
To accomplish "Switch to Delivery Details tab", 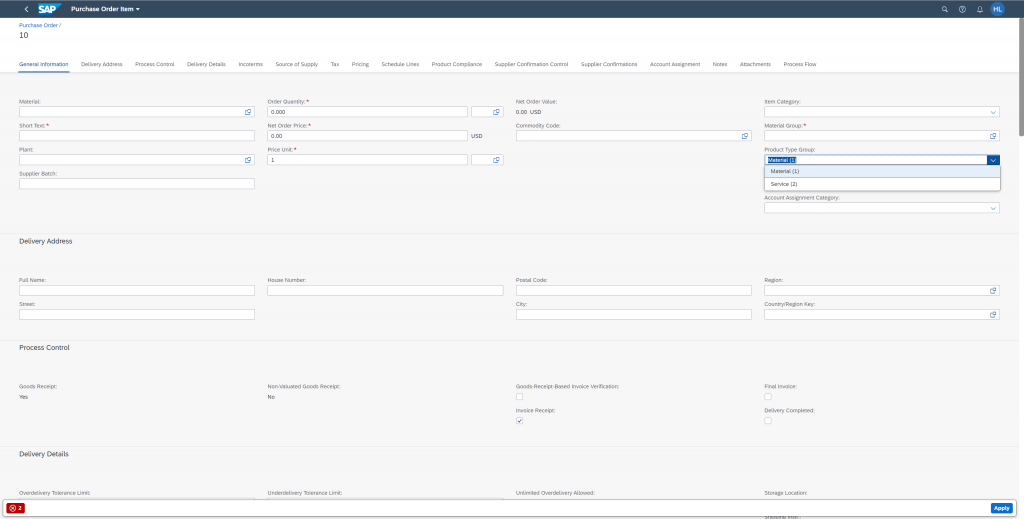I will (206, 65).
